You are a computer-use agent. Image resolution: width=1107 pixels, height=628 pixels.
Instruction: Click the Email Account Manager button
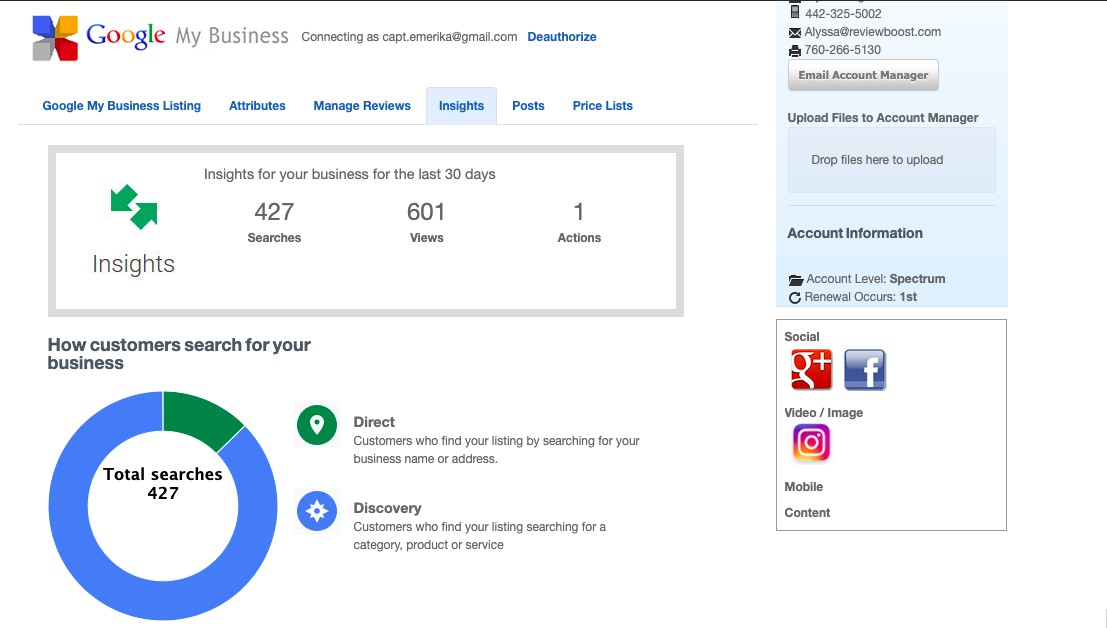click(x=863, y=75)
